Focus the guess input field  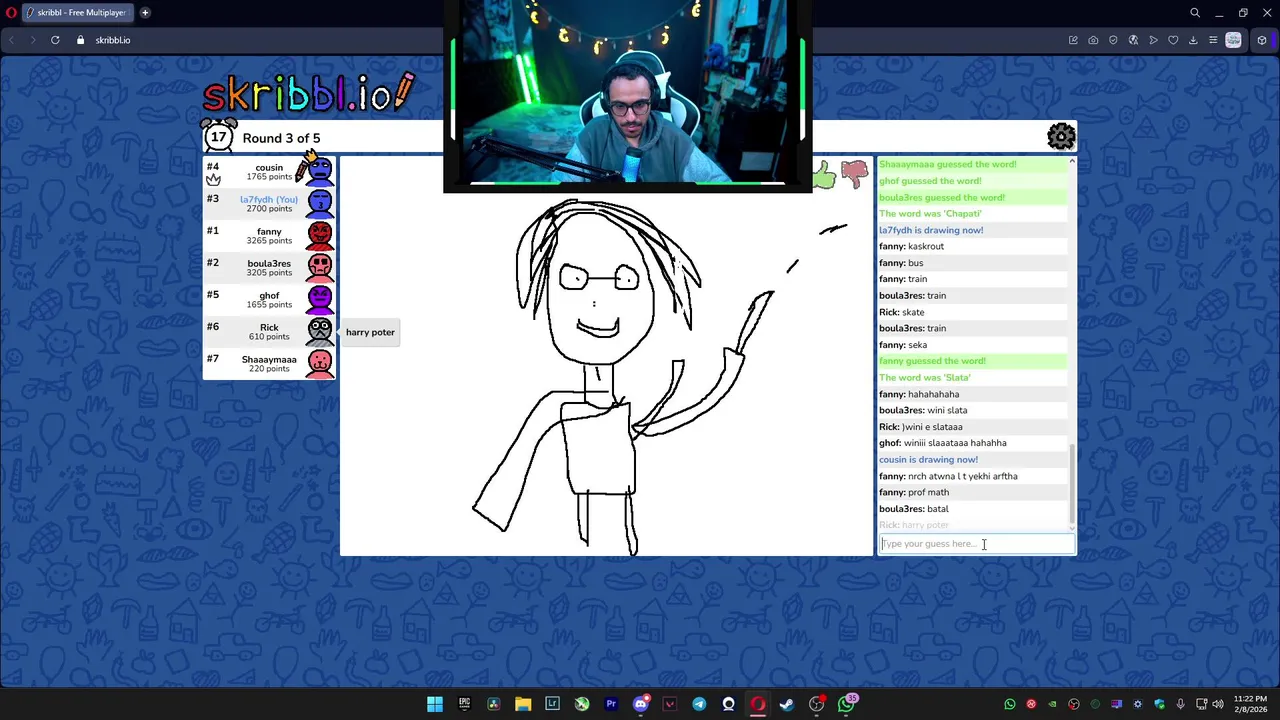[x=976, y=544]
